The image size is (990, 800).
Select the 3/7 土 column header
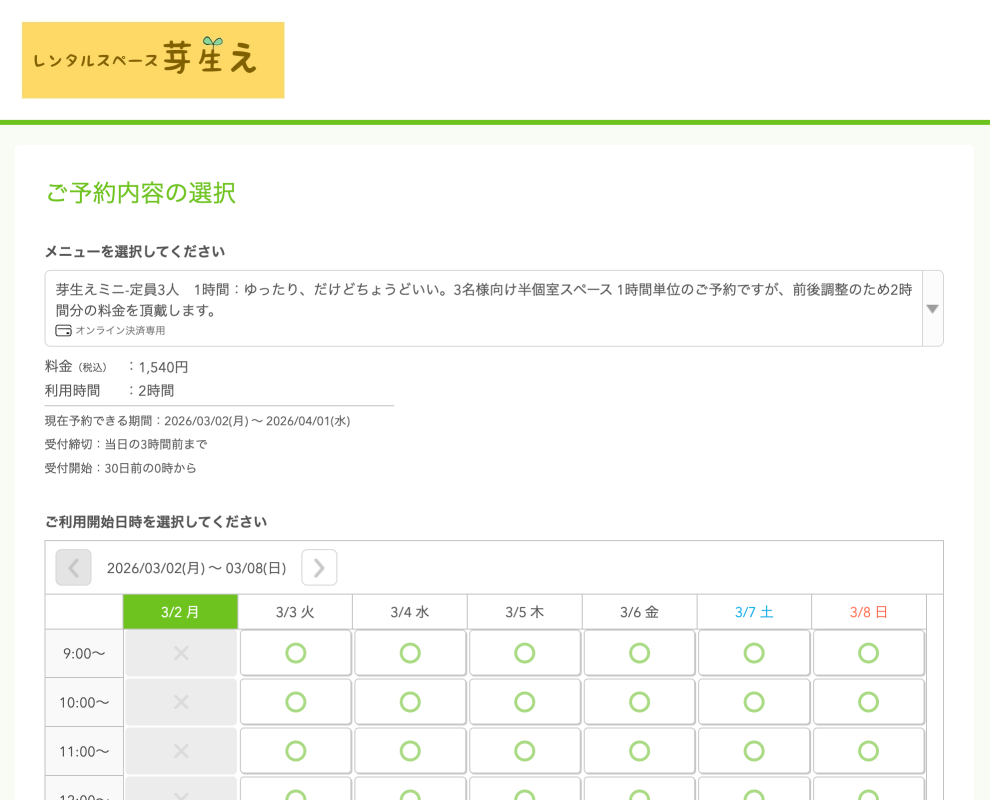coord(754,612)
